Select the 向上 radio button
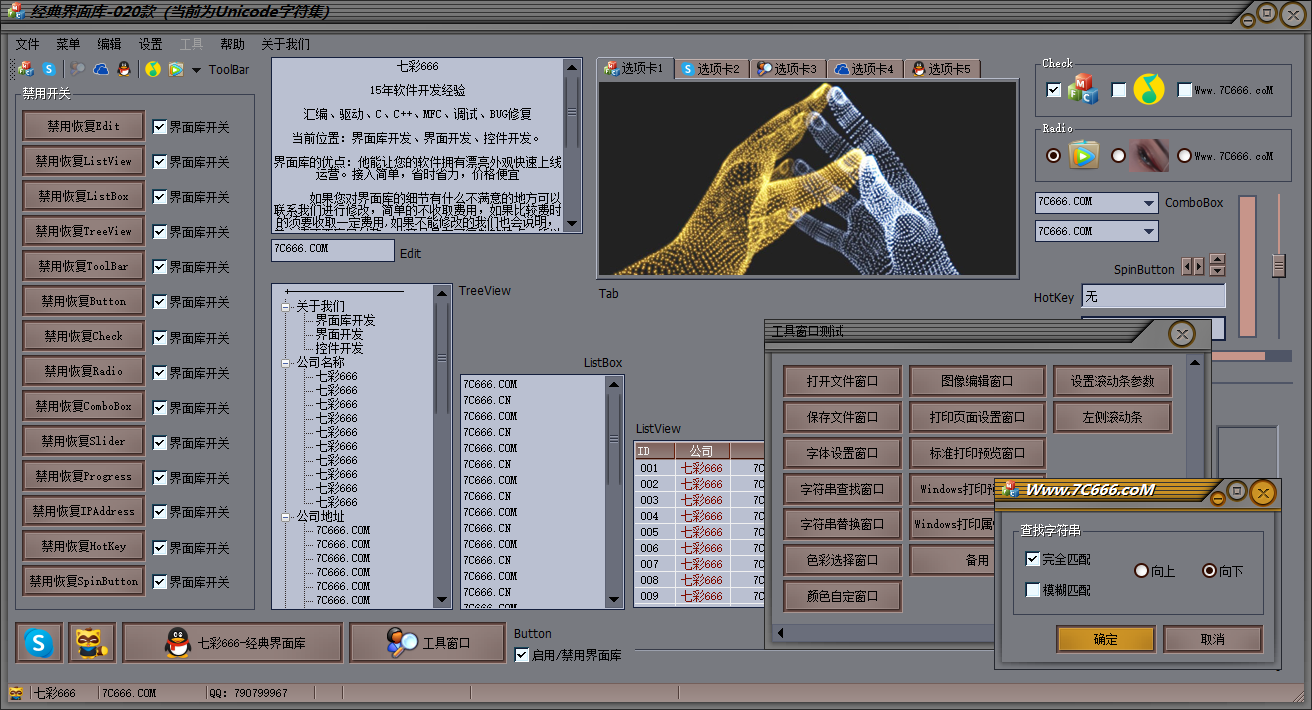Image resolution: width=1312 pixels, height=710 pixels. (x=1141, y=571)
